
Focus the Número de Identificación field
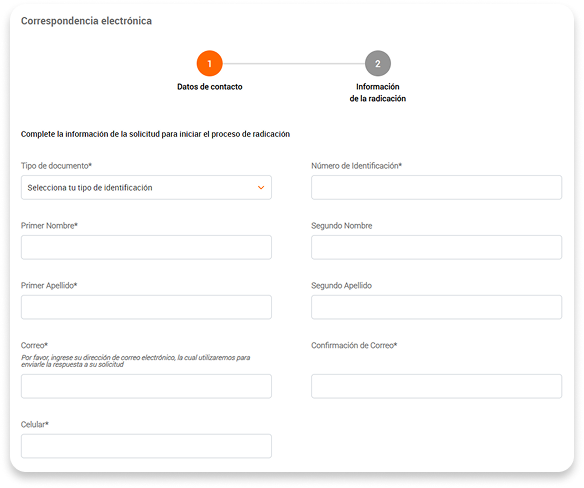point(437,187)
